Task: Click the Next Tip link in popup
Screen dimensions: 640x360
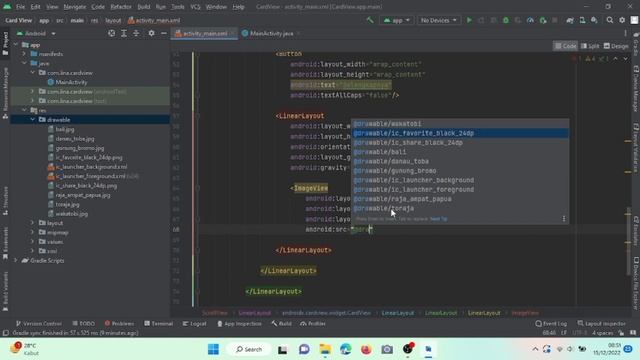Action: [x=439, y=219]
